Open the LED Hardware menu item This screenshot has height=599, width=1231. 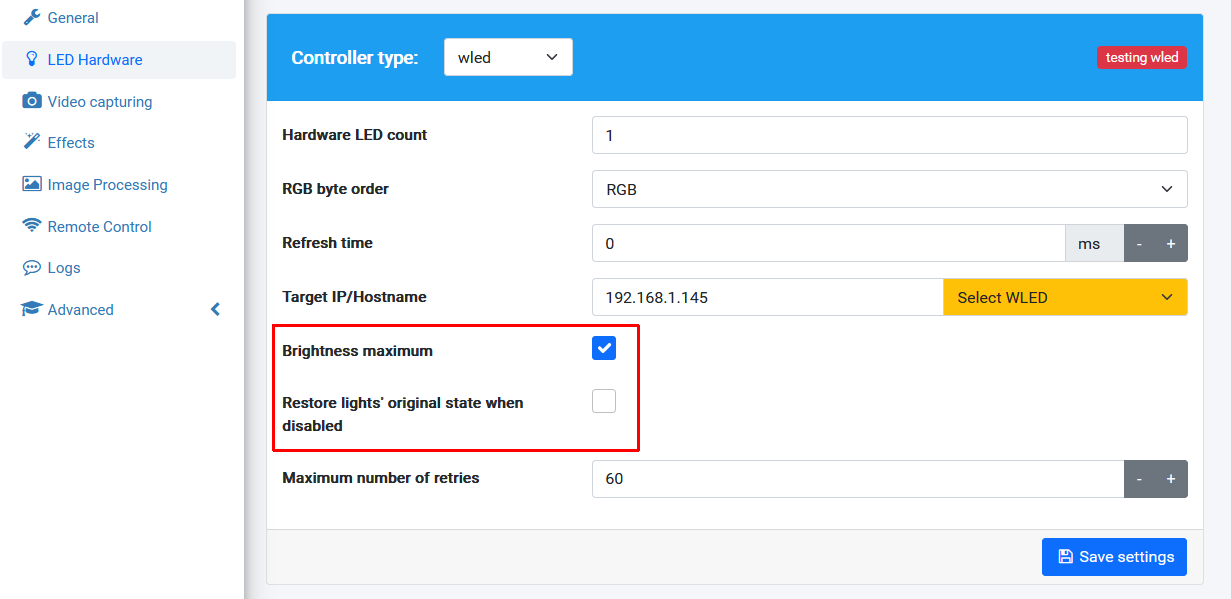(119, 60)
